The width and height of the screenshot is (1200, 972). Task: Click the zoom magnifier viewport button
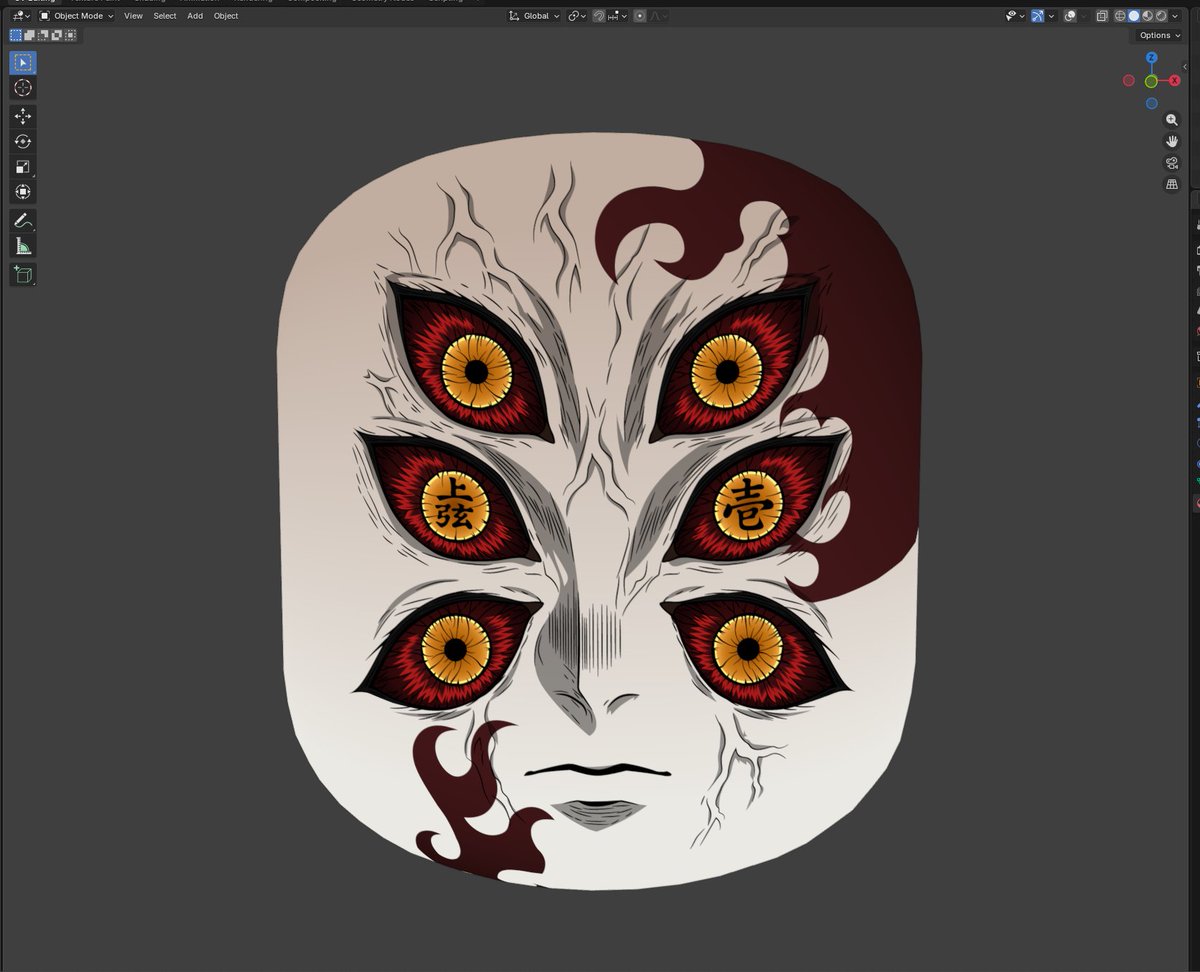(x=1172, y=120)
